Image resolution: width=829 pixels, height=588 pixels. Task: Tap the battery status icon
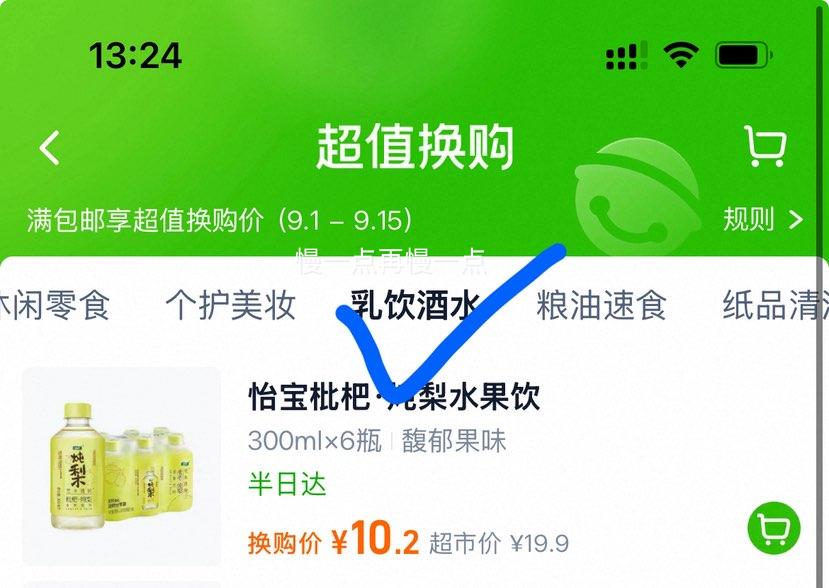pos(744,55)
